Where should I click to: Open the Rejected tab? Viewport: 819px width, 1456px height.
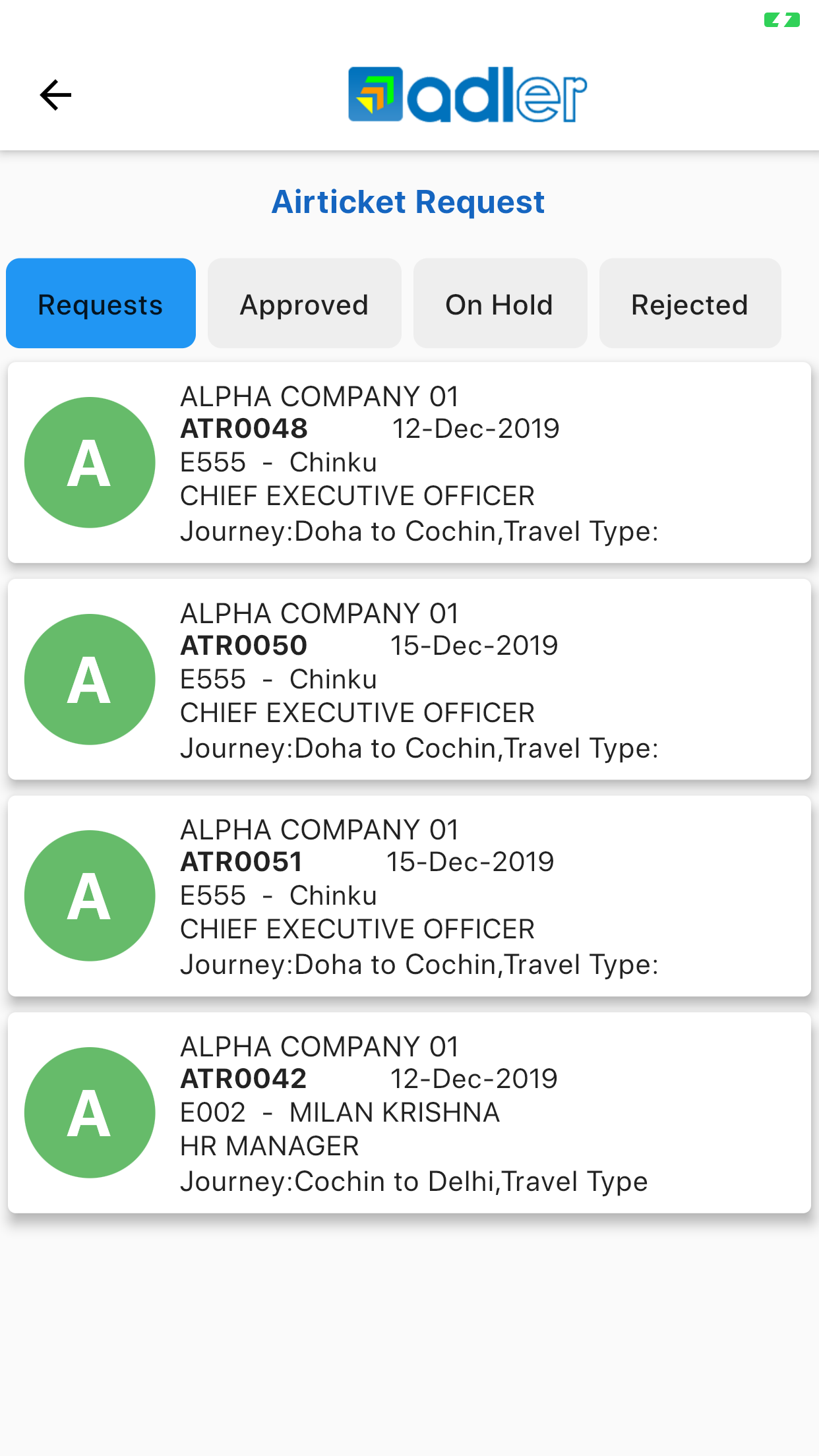click(690, 303)
